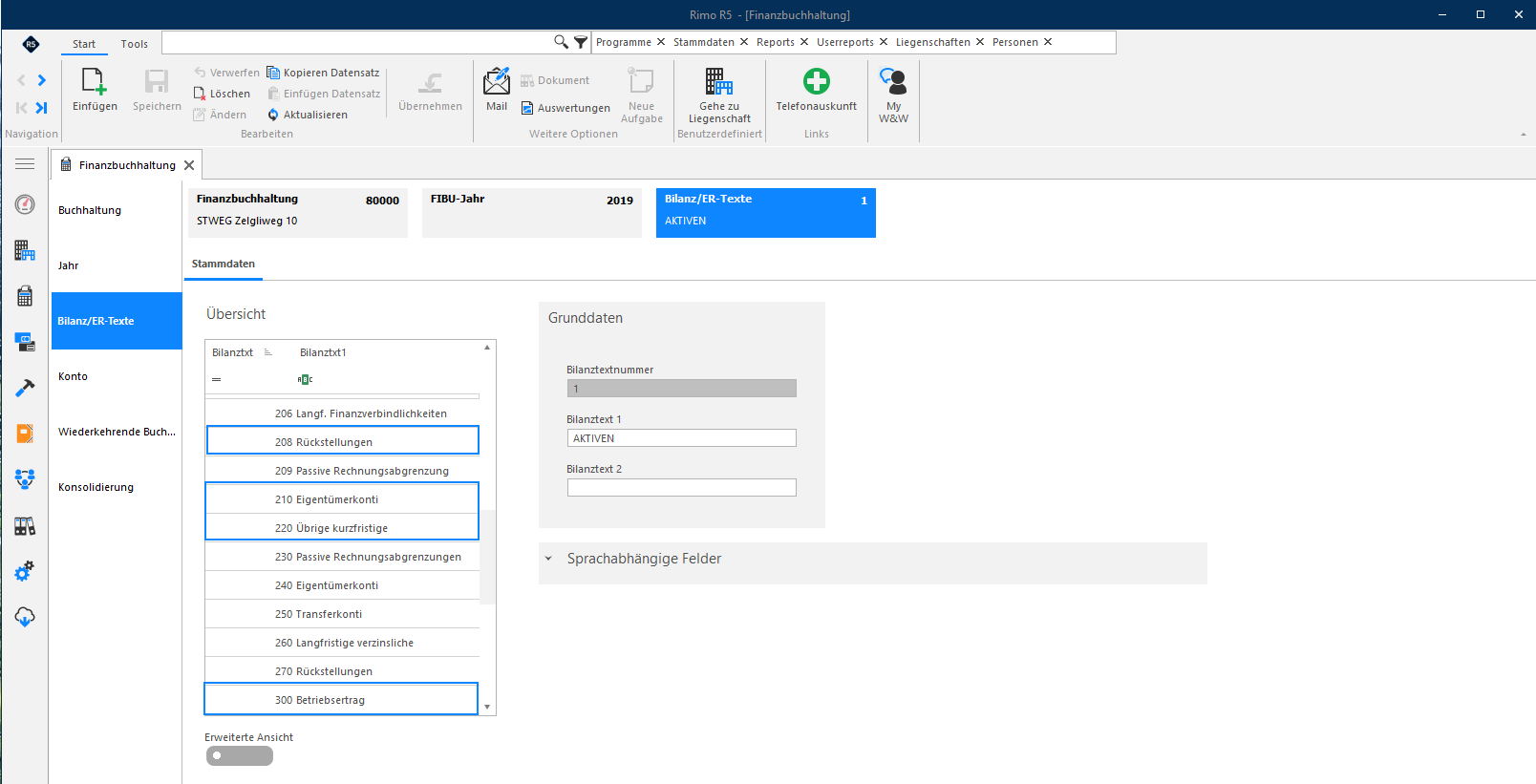Screen dimensions: 1536x784
Task: Open hamburger menu in left sidebar
Action: [x=25, y=164]
